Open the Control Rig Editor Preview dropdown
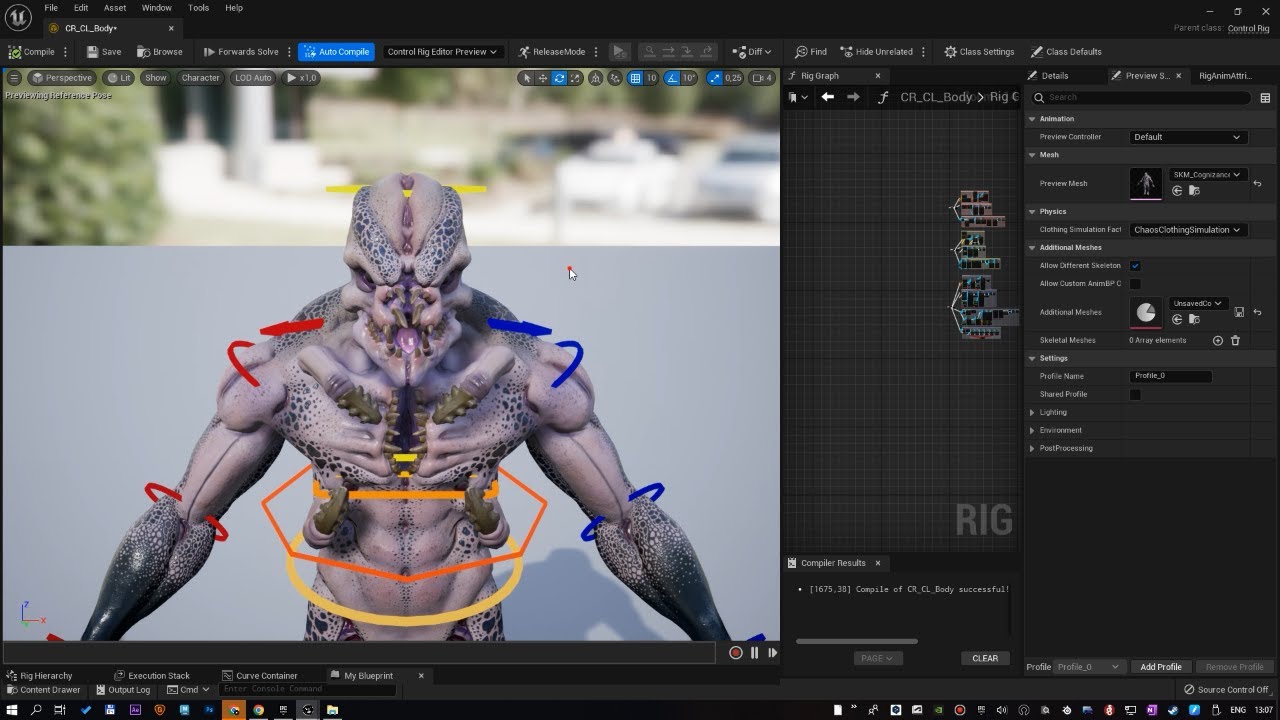Image resolution: width=1280 pixels, height=720 pixels. pos(442,52)
